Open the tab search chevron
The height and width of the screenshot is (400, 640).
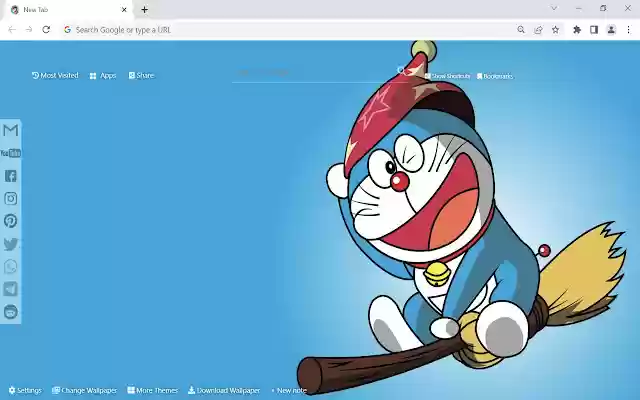554,8
